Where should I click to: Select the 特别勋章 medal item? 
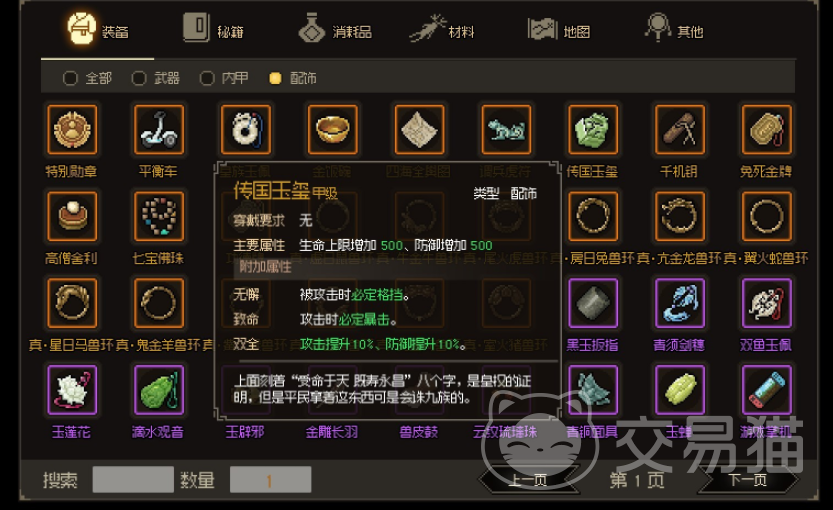click(72, 130)
